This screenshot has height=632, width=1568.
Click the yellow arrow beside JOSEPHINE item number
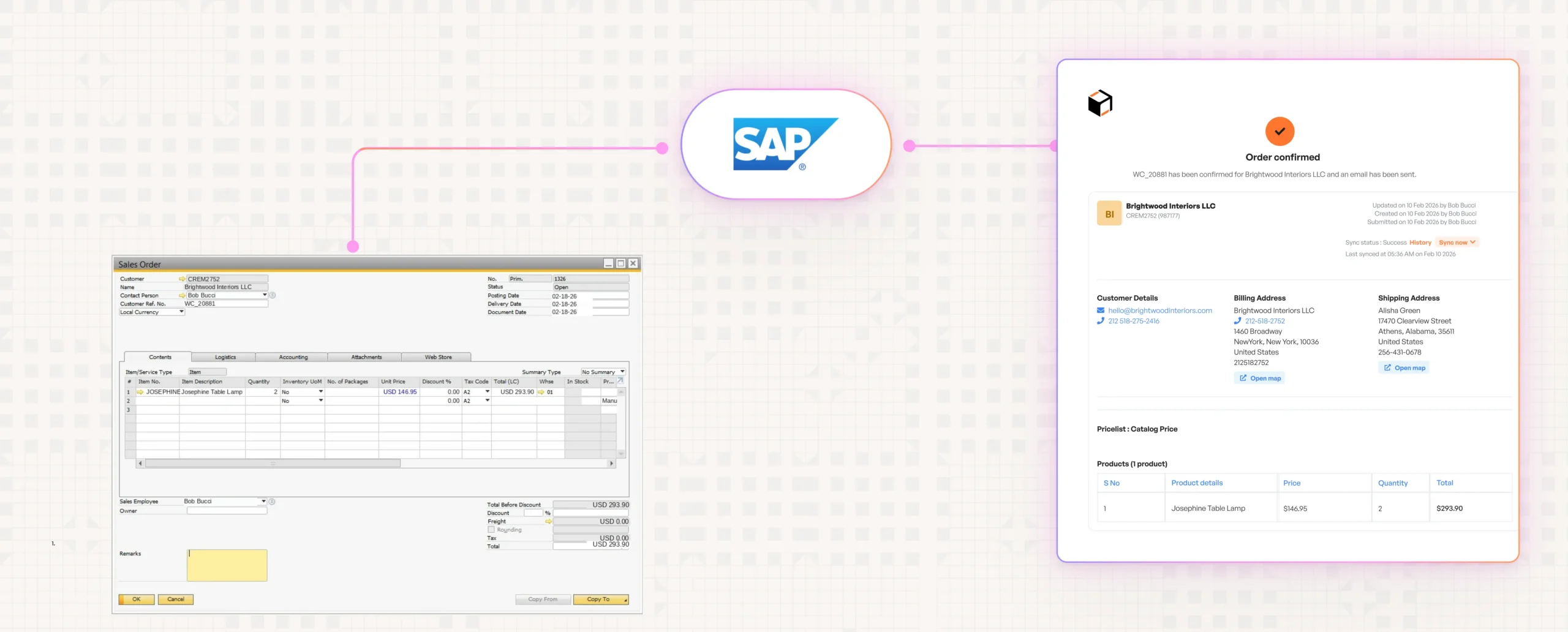(x=140, y=392)
